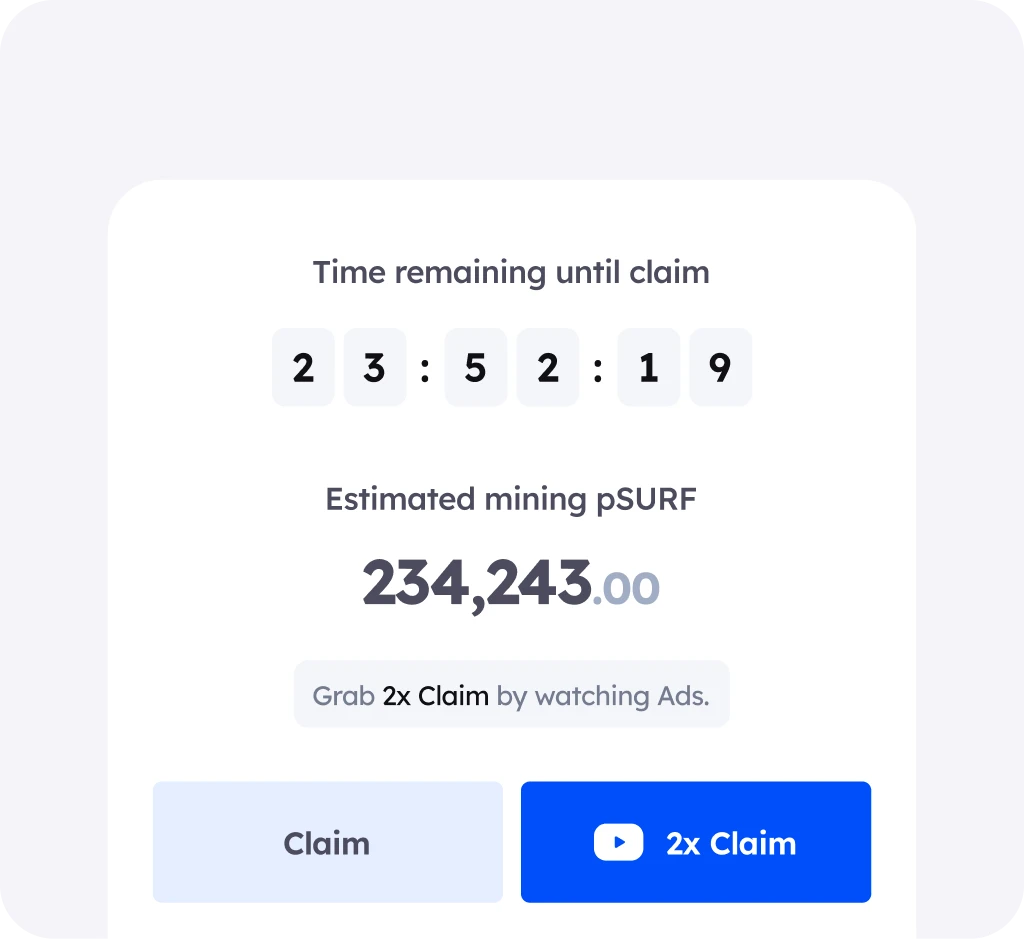
Task: Click the bold 2x Claim text in the banner
Action: (x=433, y=695)
